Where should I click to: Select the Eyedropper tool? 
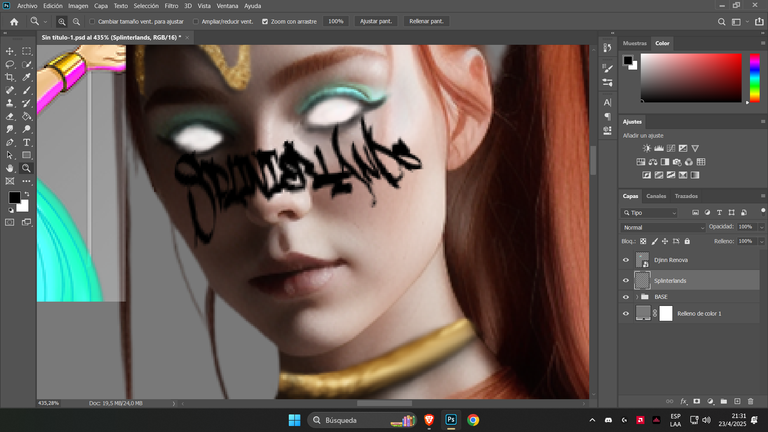coord(26,77)
